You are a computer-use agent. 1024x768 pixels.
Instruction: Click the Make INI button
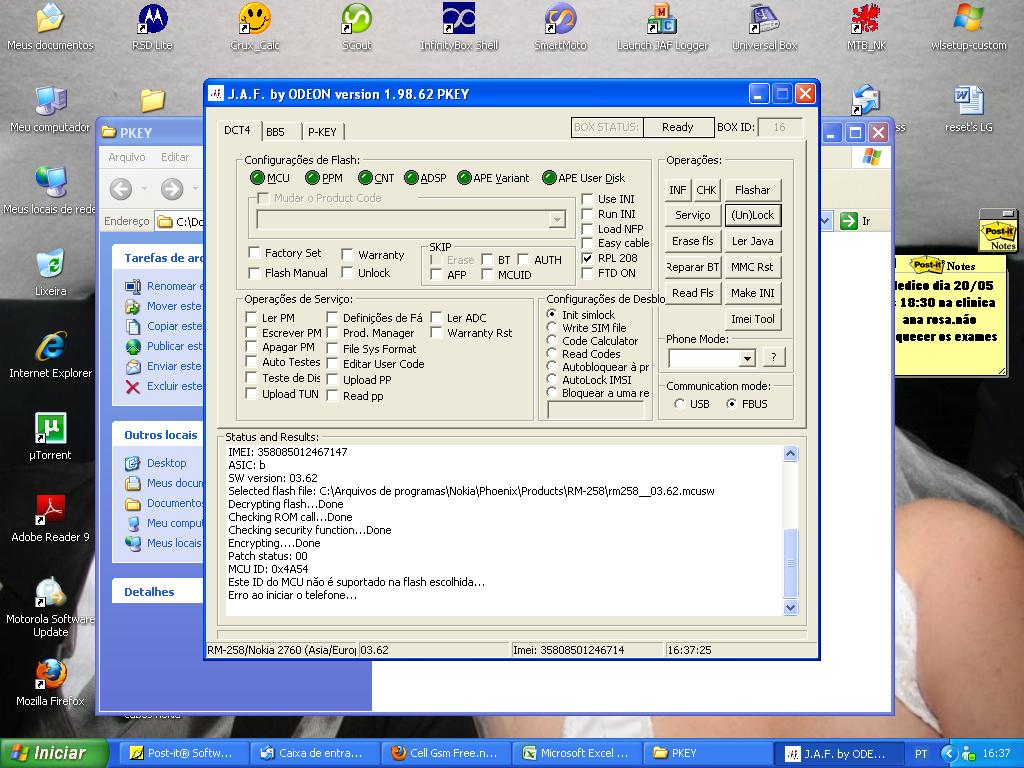(752, 293)
